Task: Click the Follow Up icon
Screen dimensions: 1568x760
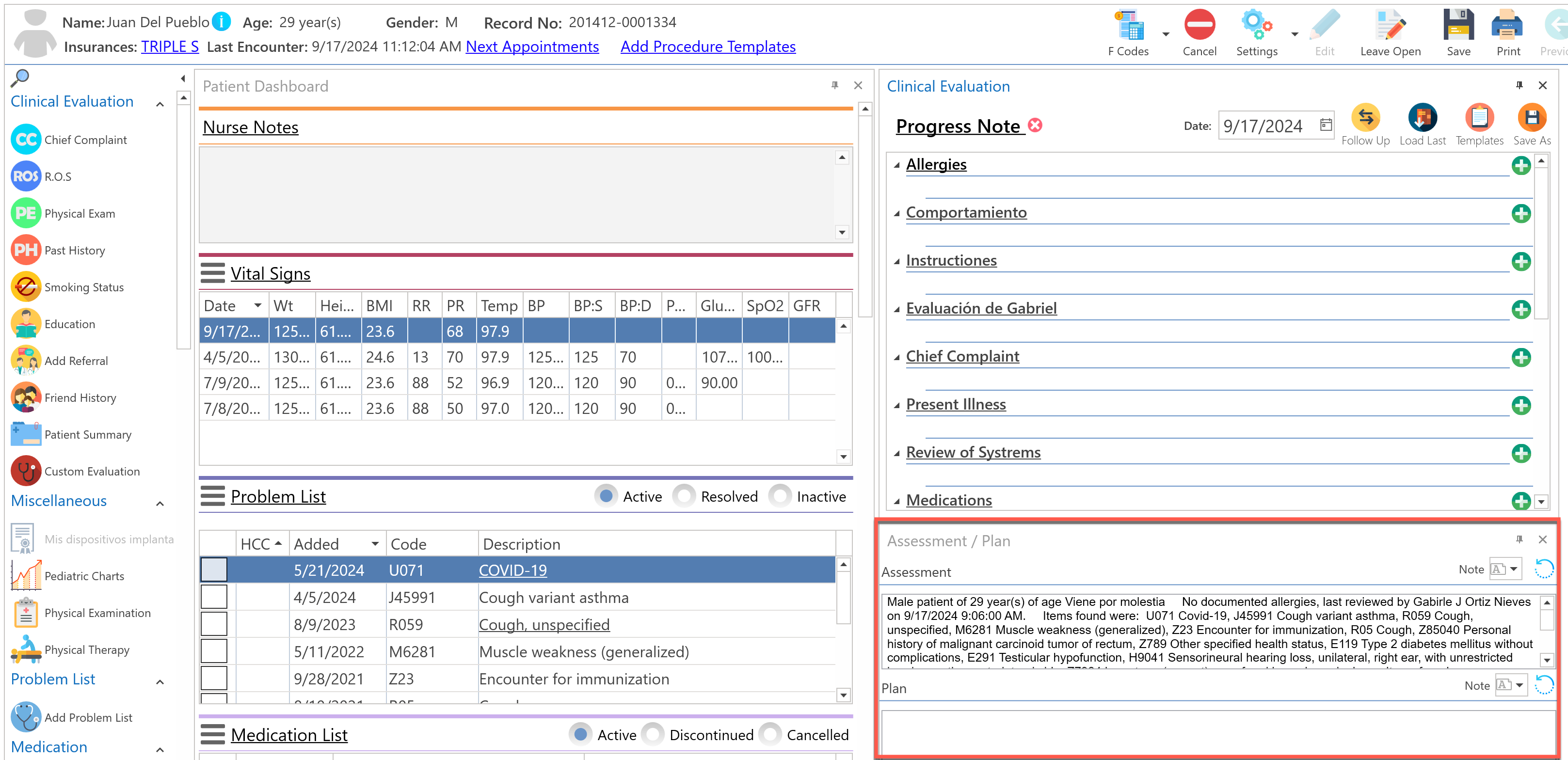Action: coord(1365,118)
